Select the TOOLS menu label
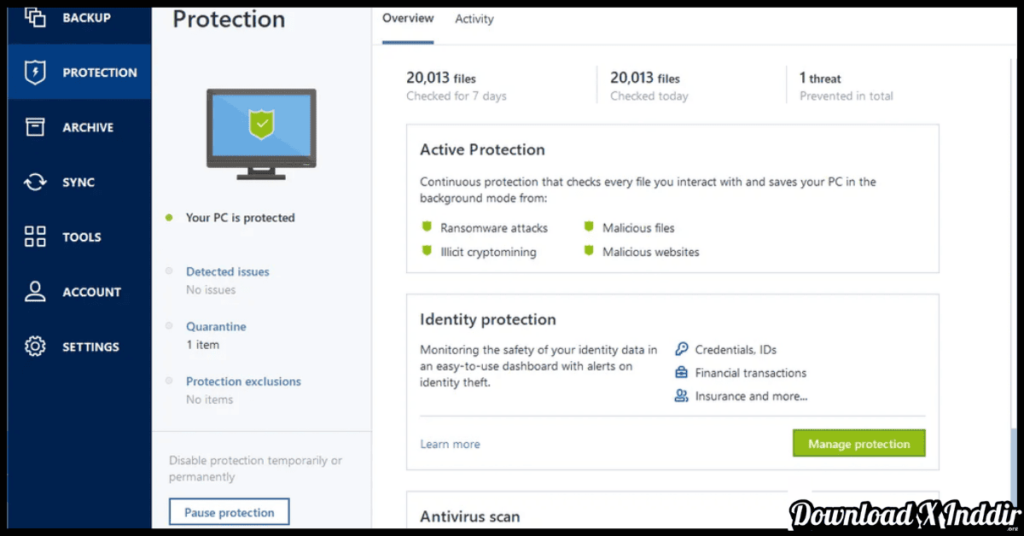Screen dimensions: 1024x536 pos(82,237)
